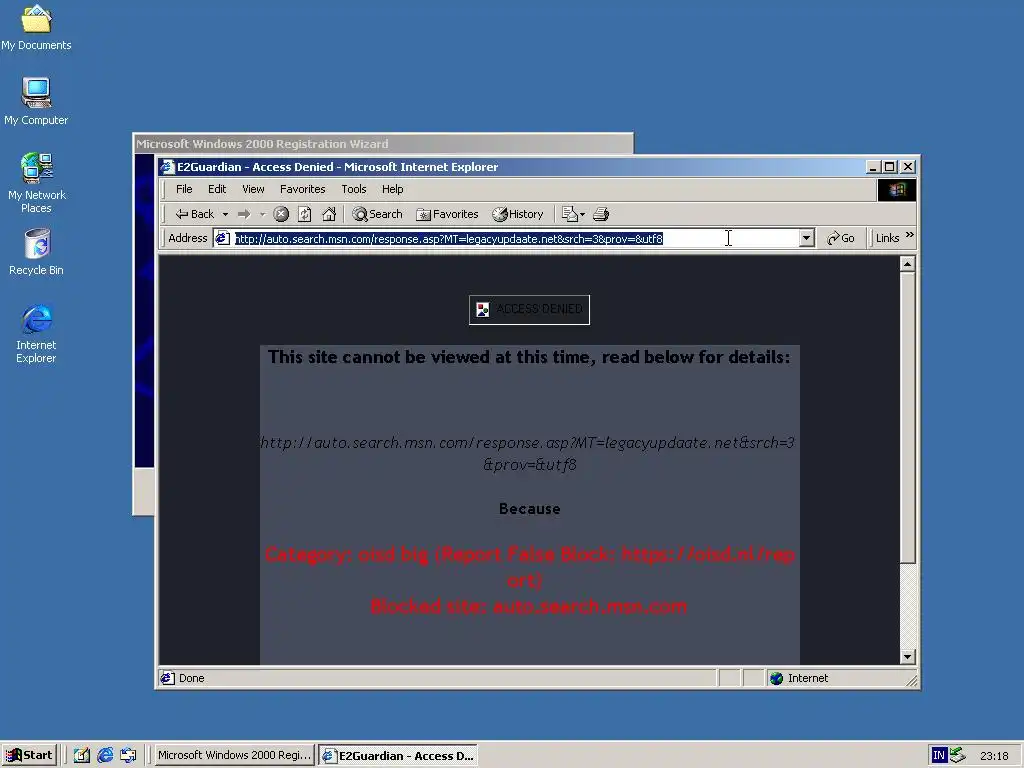
Task: Open the Forward history dropdown arrow
Action: (x=263, y=214)
